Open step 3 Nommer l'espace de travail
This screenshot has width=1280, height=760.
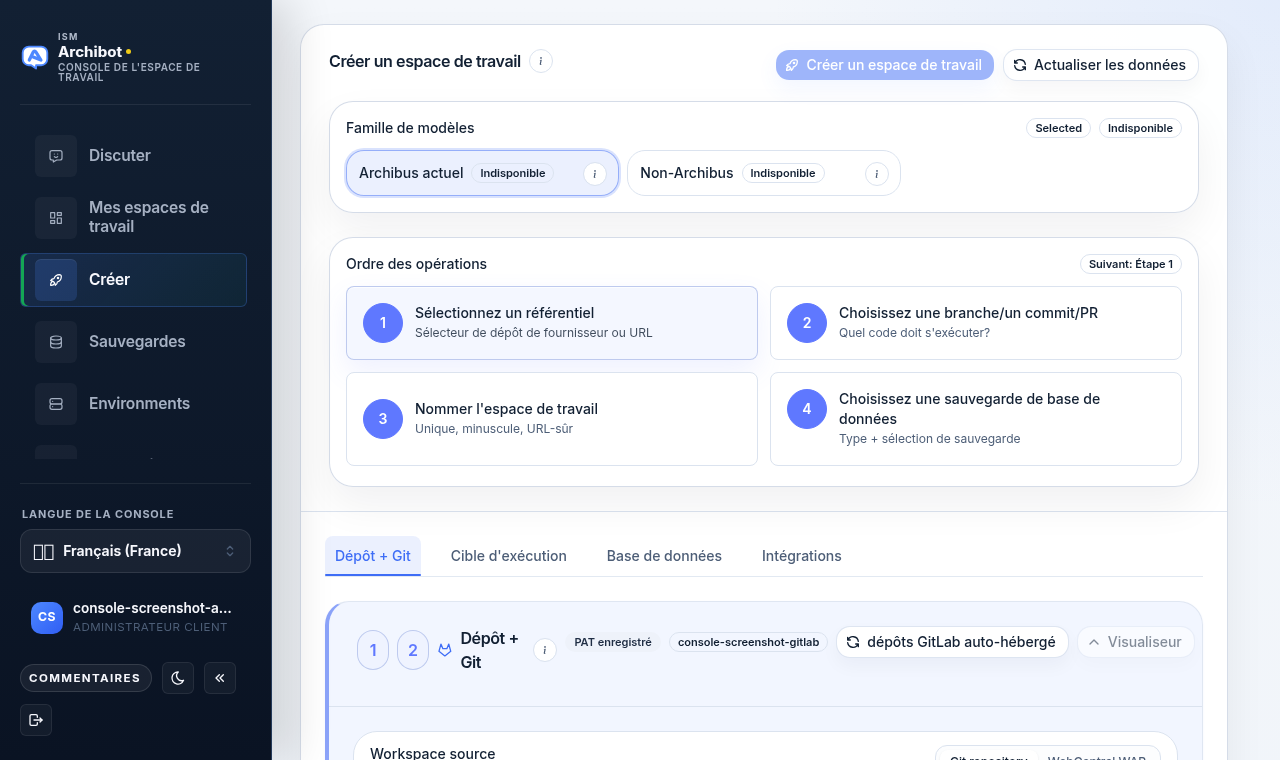(x=552, y=419)
